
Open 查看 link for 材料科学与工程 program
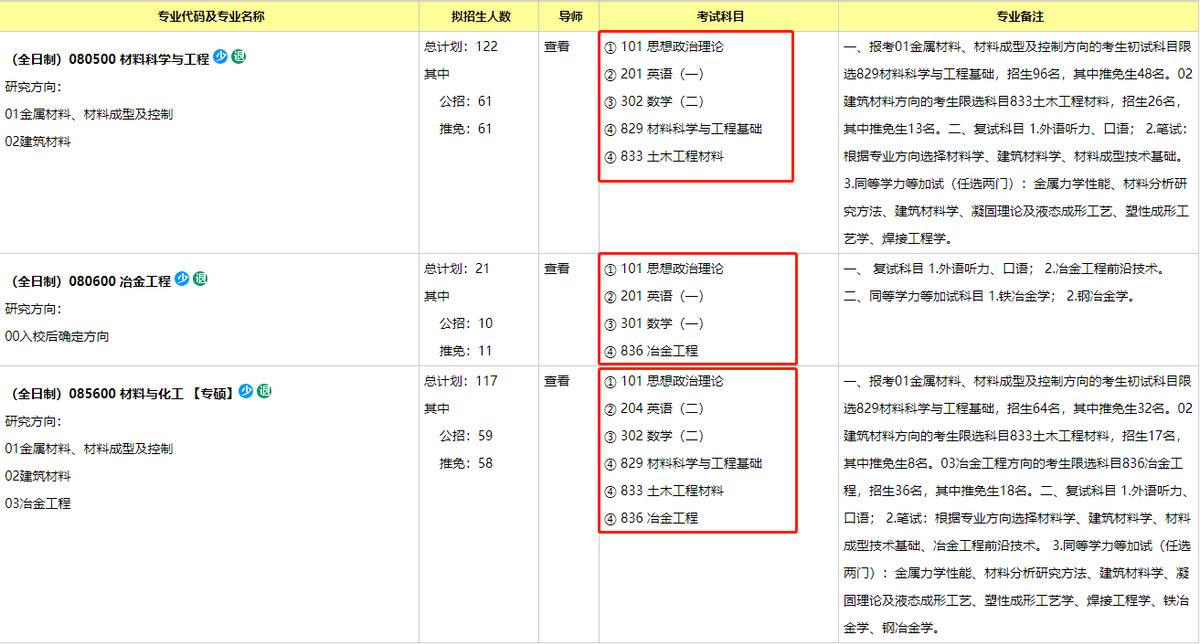(558, 45)
